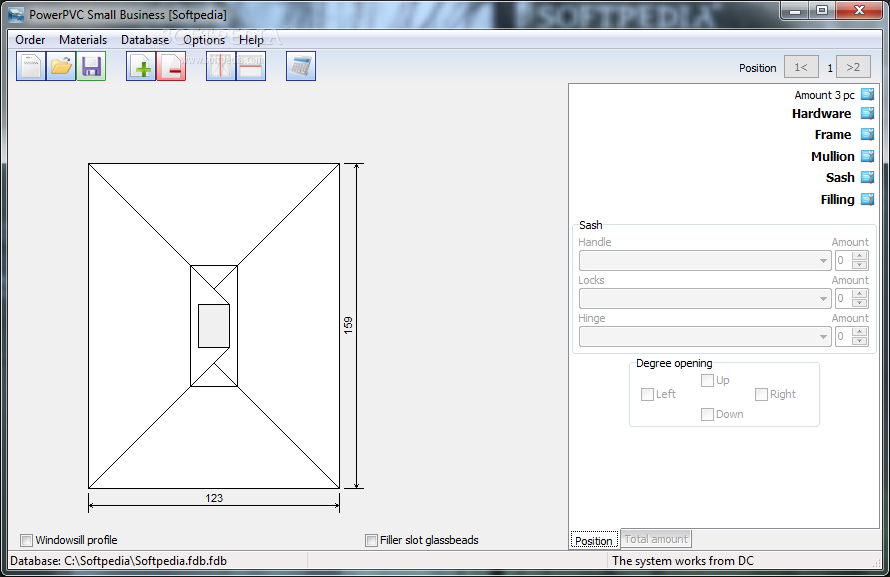
Task: Go to previous position with 1< button
Action: tap(801, 67)
